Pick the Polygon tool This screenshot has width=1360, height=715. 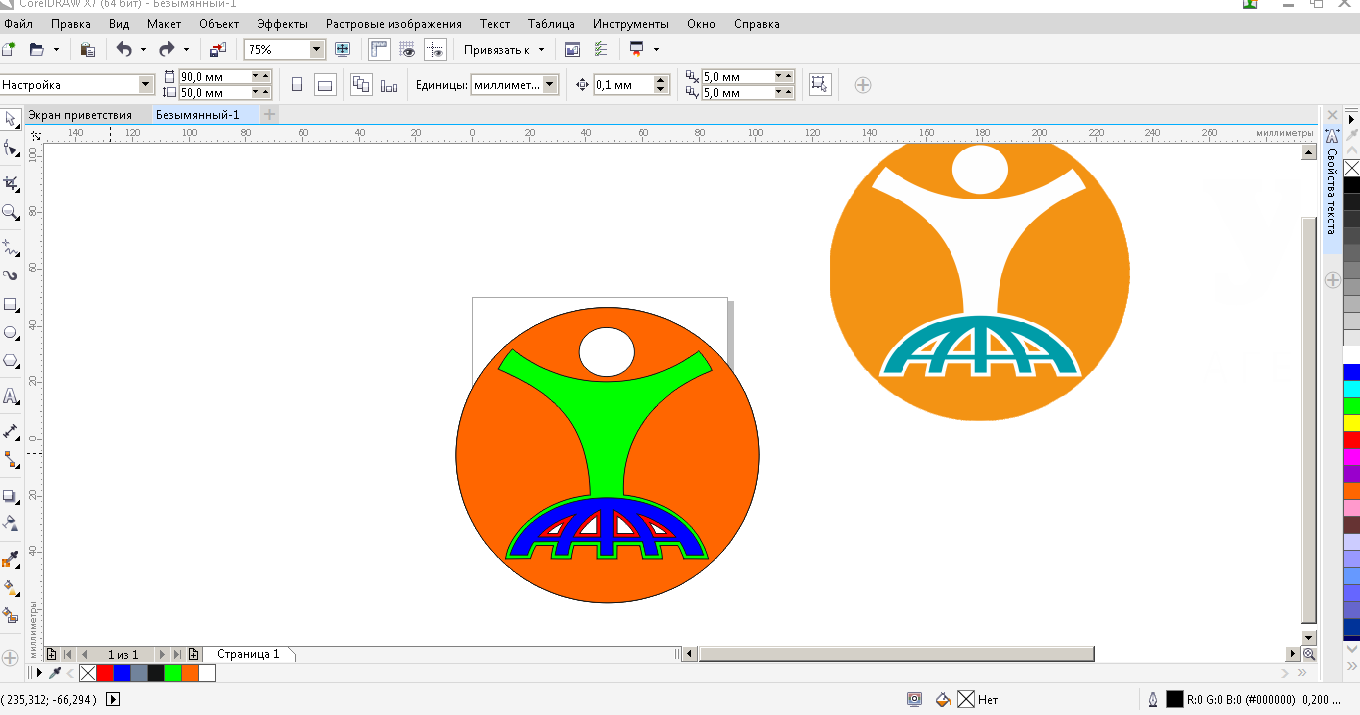click(11, 360)
